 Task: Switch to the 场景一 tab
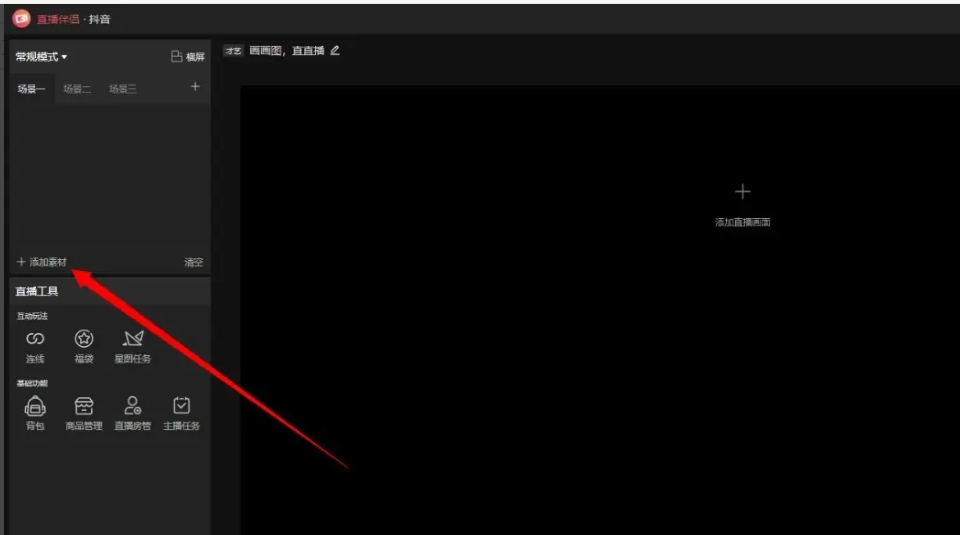(31, 89)
